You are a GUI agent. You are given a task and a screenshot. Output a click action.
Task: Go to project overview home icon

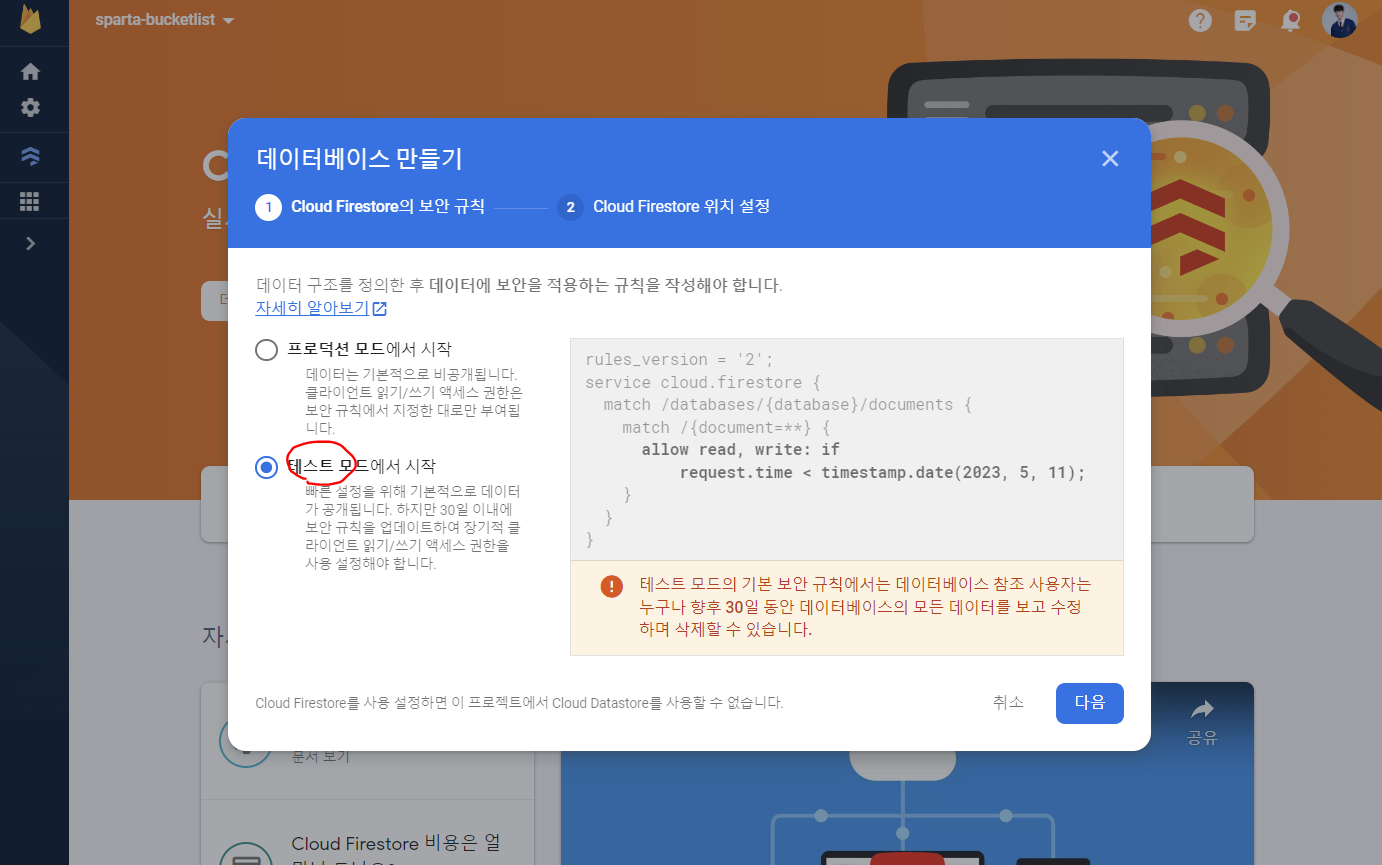click(30, 72)
